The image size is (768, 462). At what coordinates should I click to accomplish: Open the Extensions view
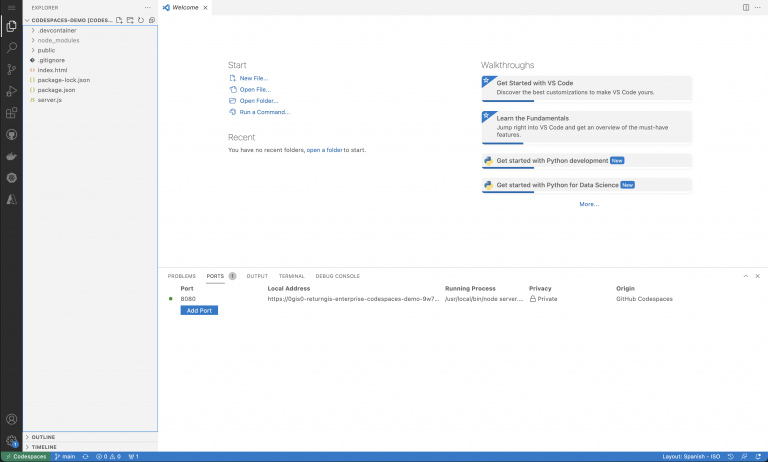coord(12,113)
